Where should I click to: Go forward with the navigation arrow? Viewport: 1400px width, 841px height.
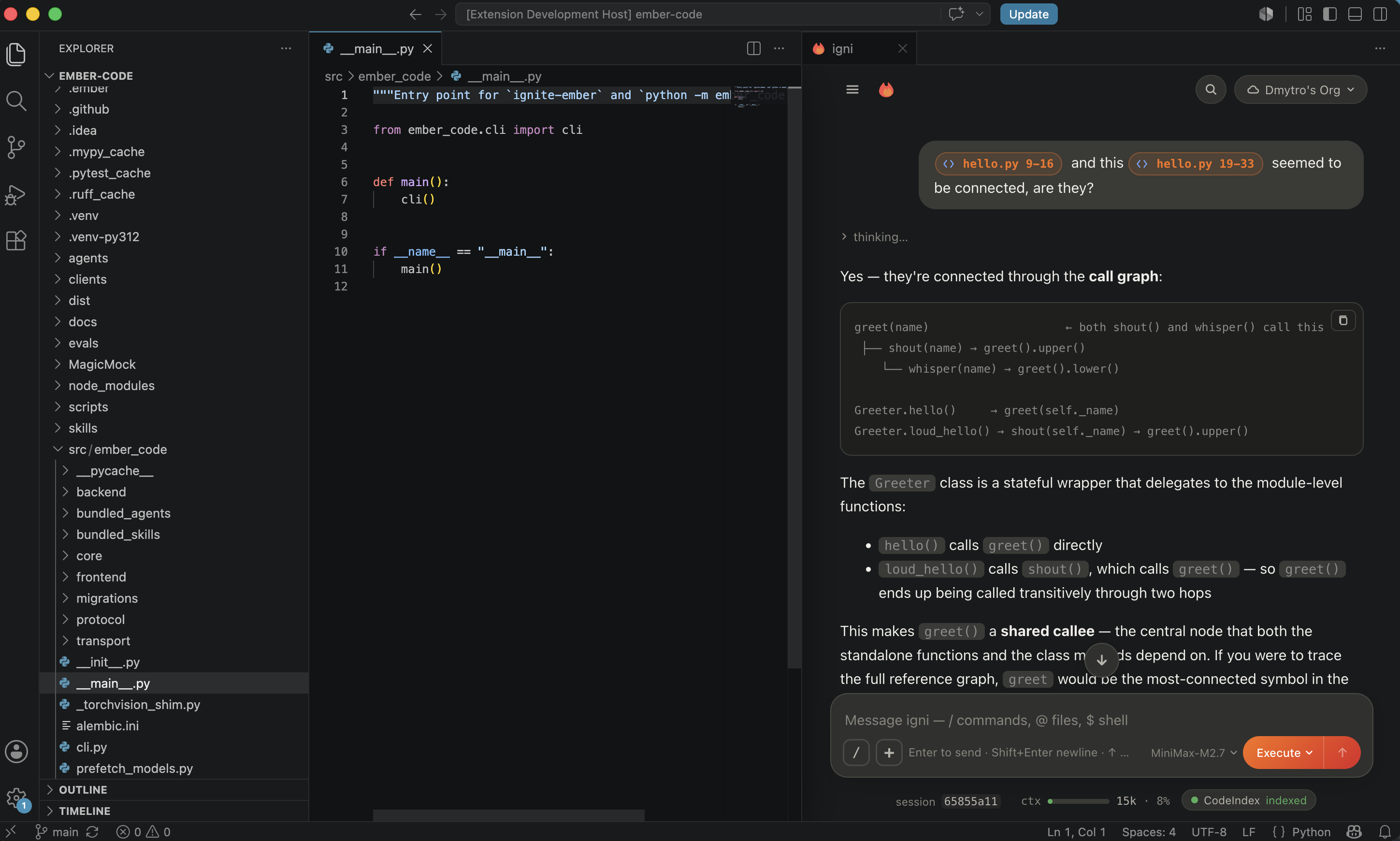[441, 14]
